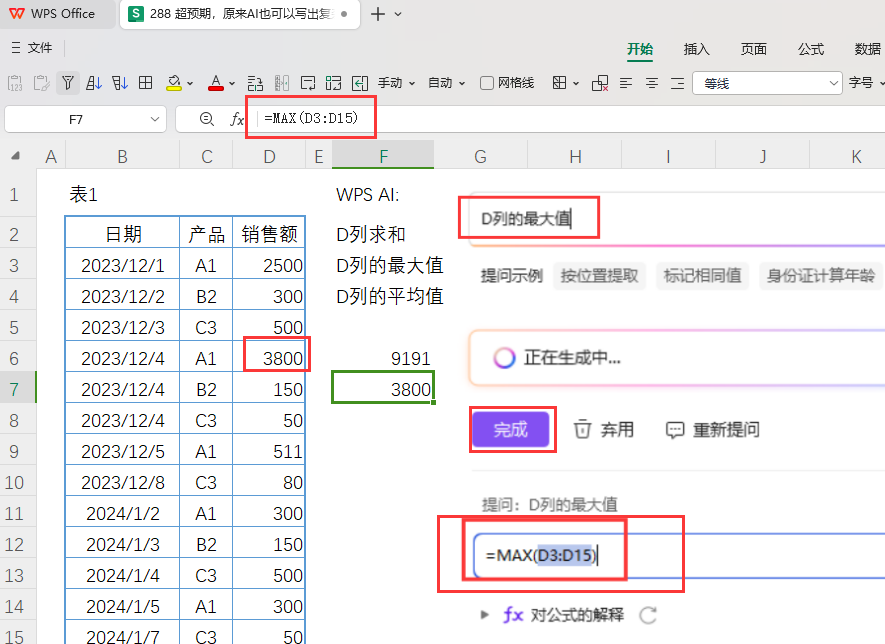This screenshot has width=885, height=644.
Task: Select cell with value 511
Action: pyautogui.click(x=269, y=452)
